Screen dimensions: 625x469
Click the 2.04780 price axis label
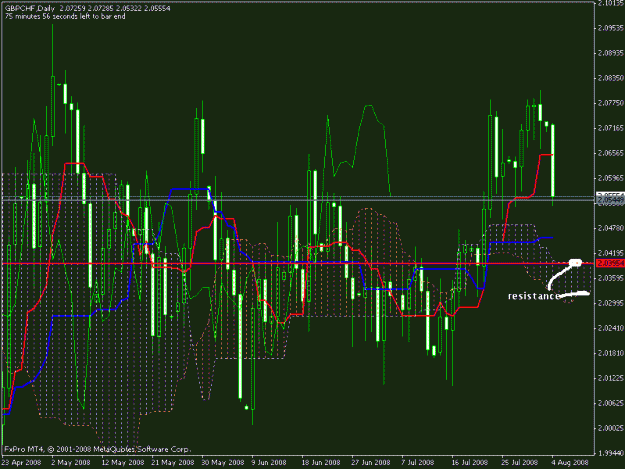[611, 228]
